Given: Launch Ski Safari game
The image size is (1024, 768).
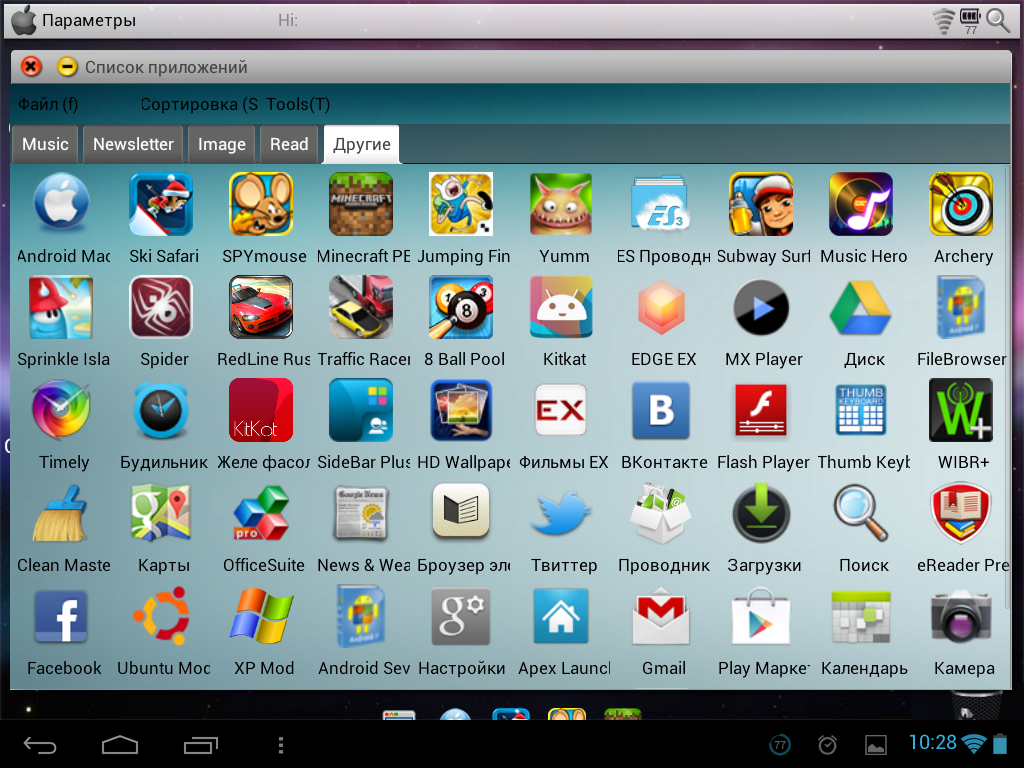Looking at the screenshot, I should [x=161, y=203].
